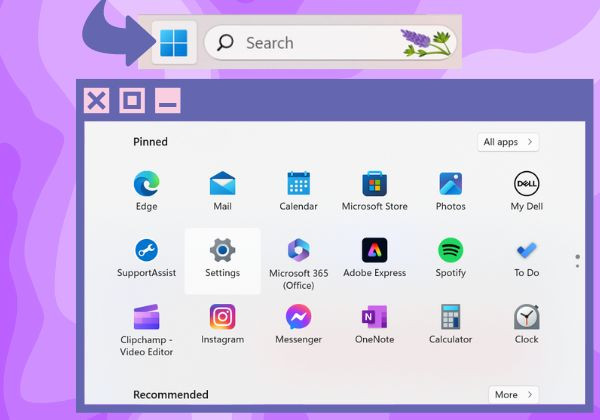Launch the Photos app

pos(450,190)
